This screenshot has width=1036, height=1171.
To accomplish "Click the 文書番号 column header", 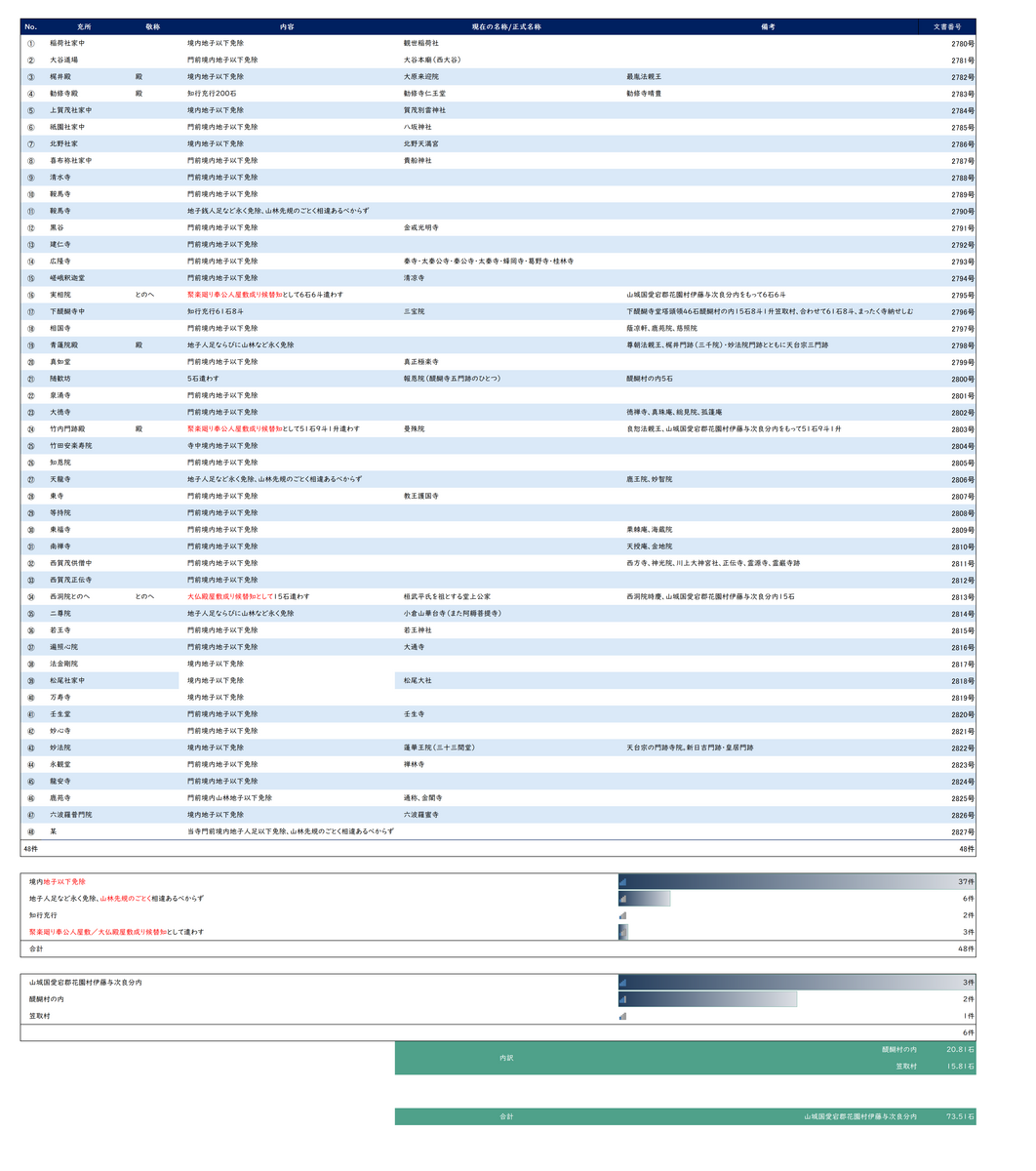I will tap(947, 27).
